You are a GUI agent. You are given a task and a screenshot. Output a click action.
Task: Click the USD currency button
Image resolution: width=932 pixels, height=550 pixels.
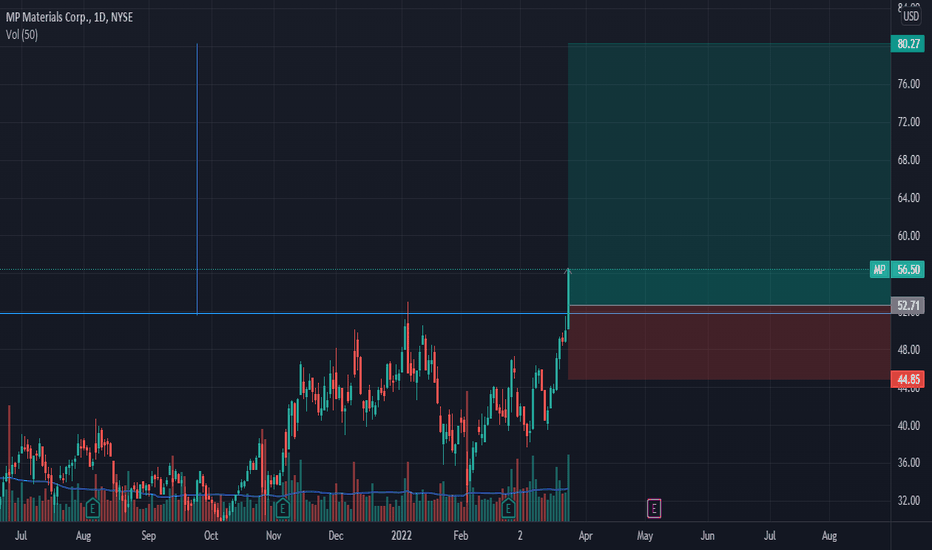[x=911, y=16]
